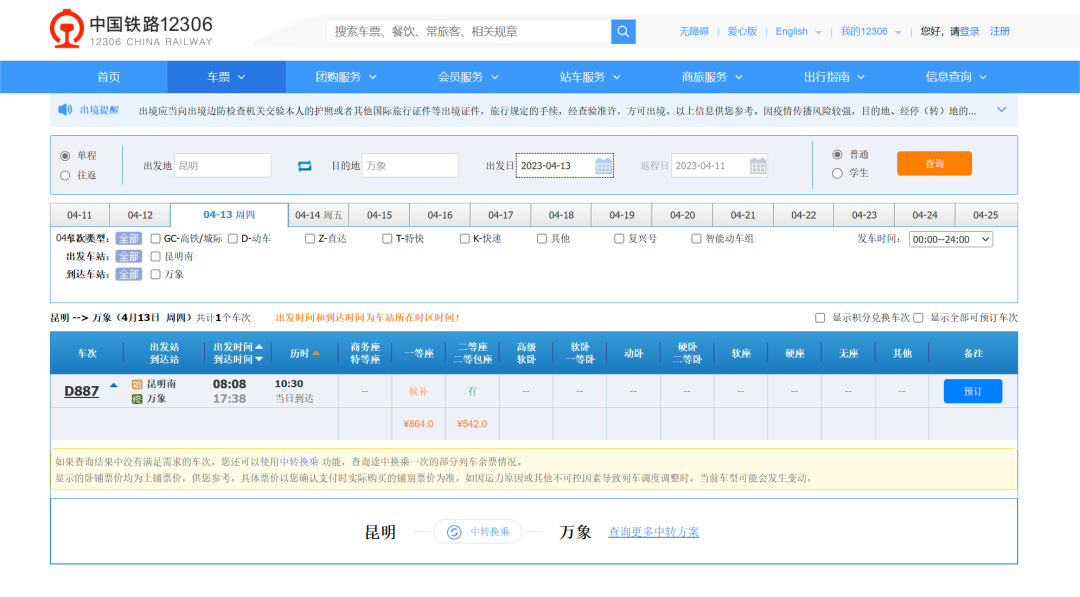This screenshot has height=597, width=1080.
Task: Click the 目的地 万象 input field
Action: (x=410, y=166)
